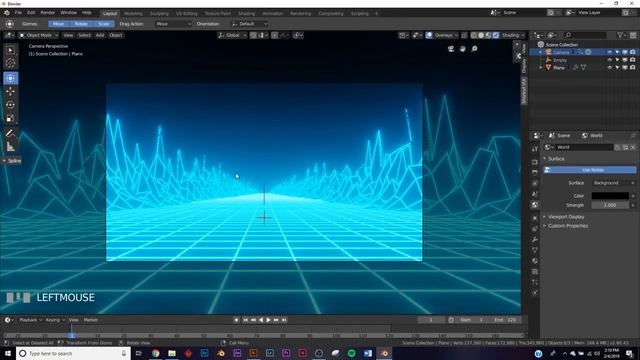Open the Surface Background dropdown
This screenshot has height=360, width=640.
pos(613,183)
